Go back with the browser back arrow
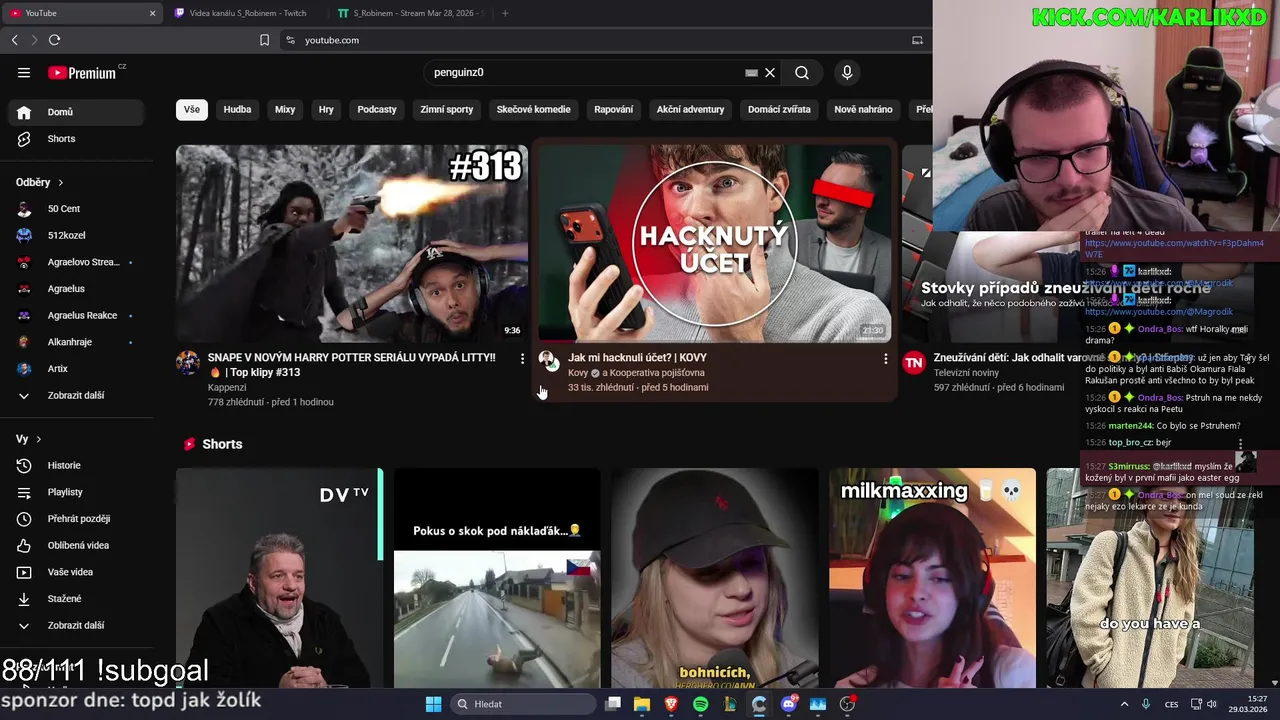This screenshot has height=720, width=1280. (14, 40)
